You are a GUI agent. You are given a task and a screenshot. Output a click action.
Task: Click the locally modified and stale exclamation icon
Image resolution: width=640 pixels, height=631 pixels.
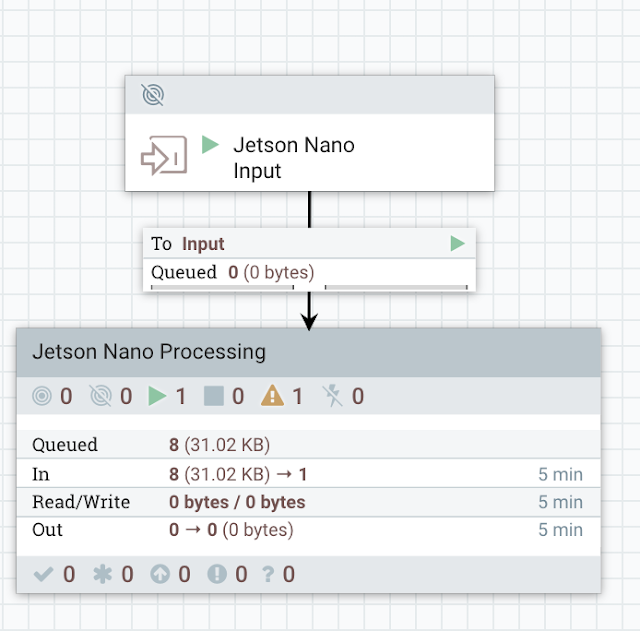click(217, 574)
